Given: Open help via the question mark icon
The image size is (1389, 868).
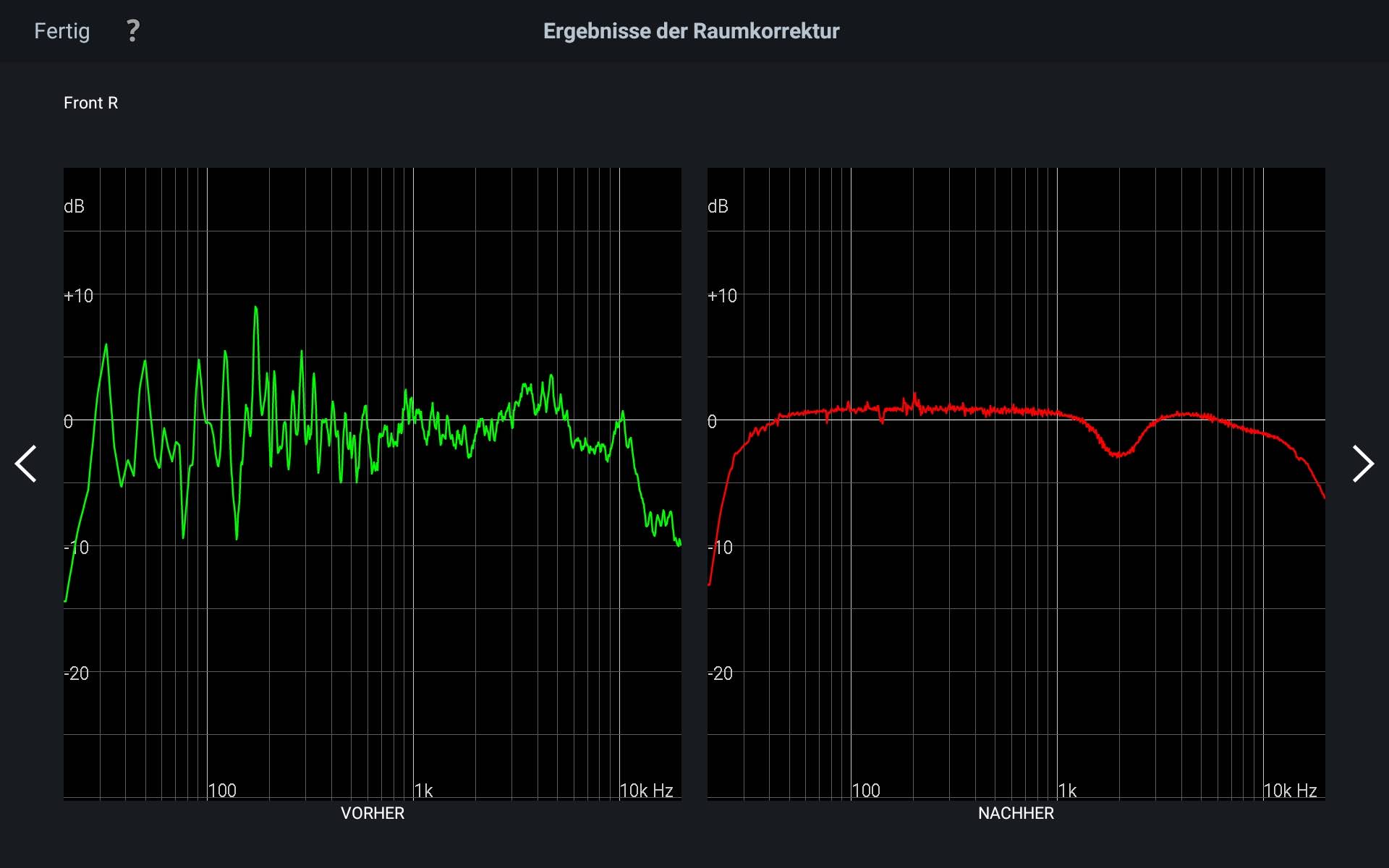Looking at the screenshot, I should coord(132,31).
